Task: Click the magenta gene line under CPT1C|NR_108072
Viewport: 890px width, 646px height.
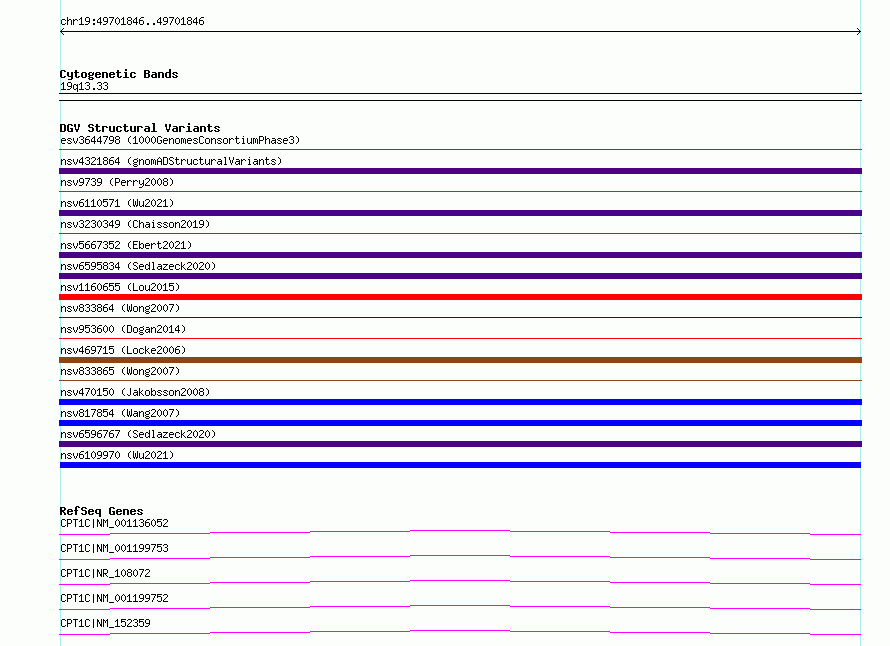Action: pos(460,582)
